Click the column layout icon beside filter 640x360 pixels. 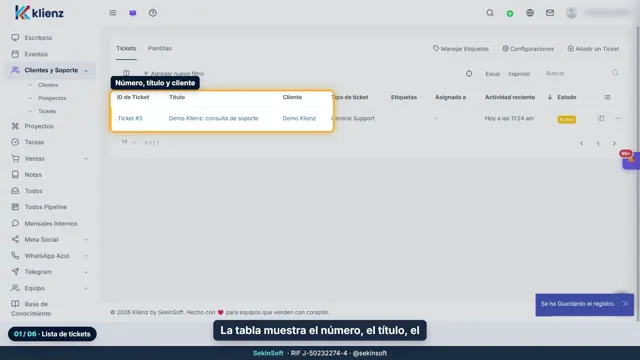point(127,73)
